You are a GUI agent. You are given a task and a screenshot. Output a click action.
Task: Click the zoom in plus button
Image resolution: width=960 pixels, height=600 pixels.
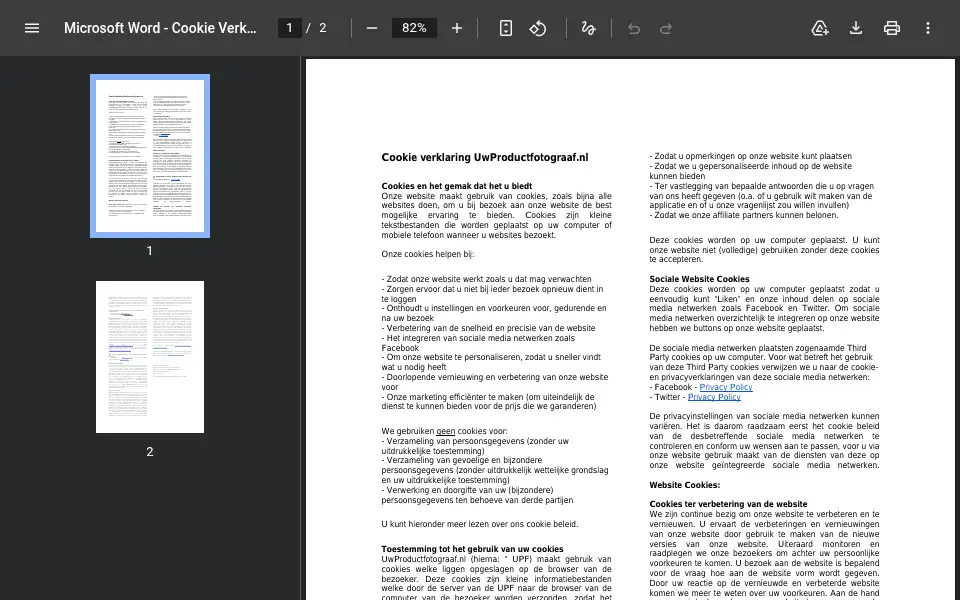coord(457,28)
